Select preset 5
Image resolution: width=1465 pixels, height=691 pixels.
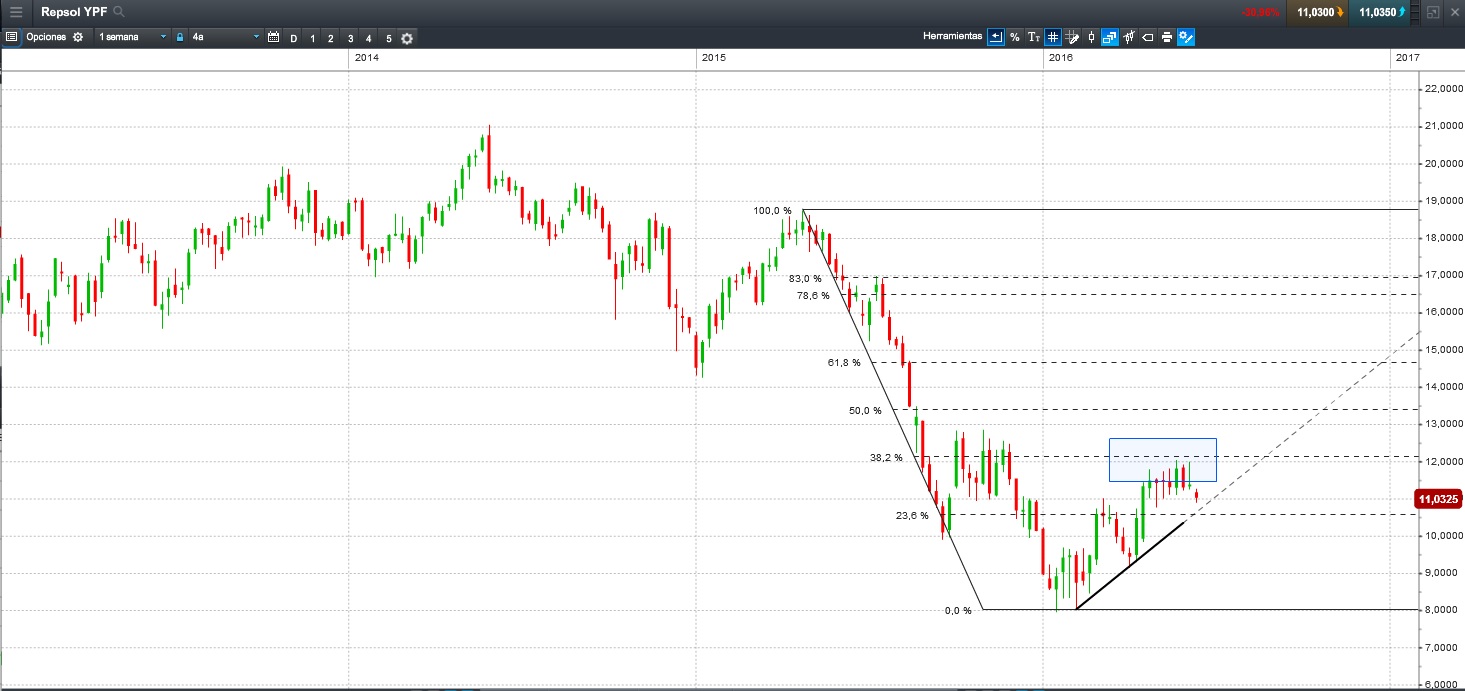coord(388,38)
